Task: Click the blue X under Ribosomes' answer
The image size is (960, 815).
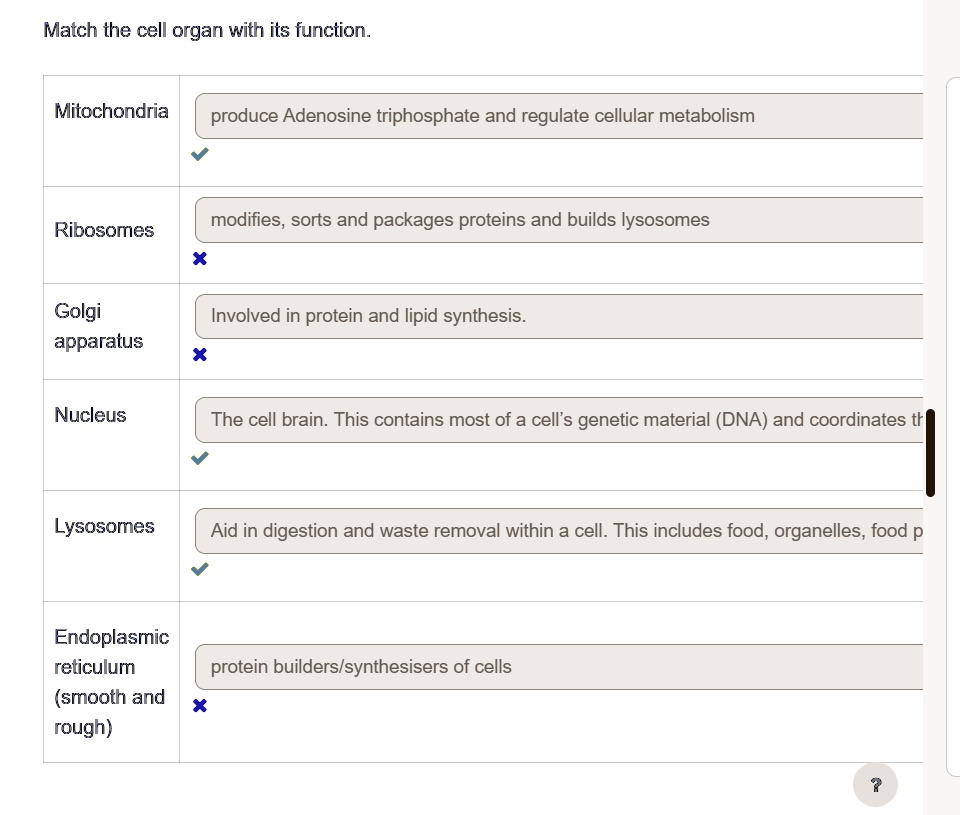Action: tap(199, 258)
